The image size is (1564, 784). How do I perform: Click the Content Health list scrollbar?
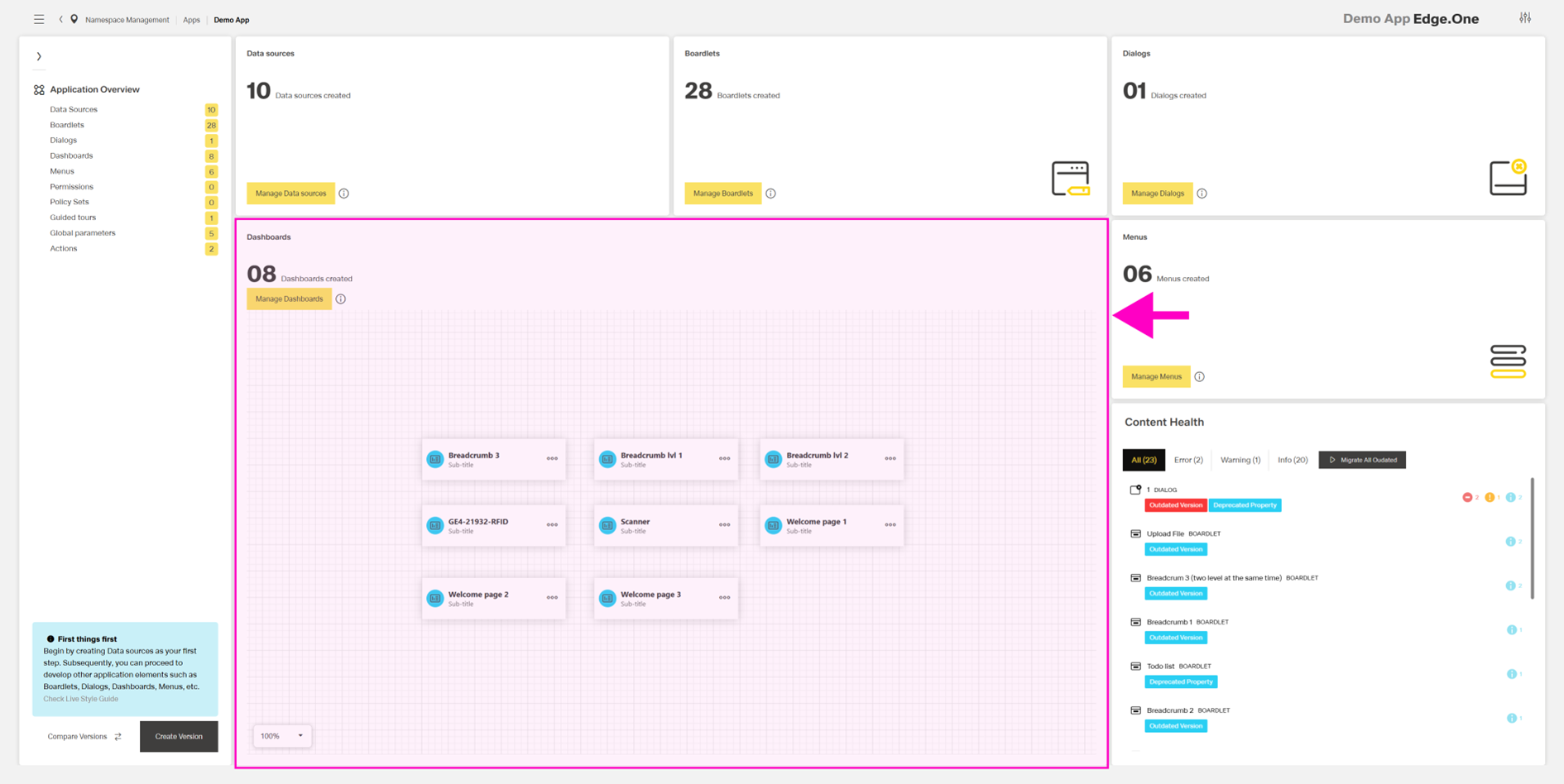click(1532, 538)
